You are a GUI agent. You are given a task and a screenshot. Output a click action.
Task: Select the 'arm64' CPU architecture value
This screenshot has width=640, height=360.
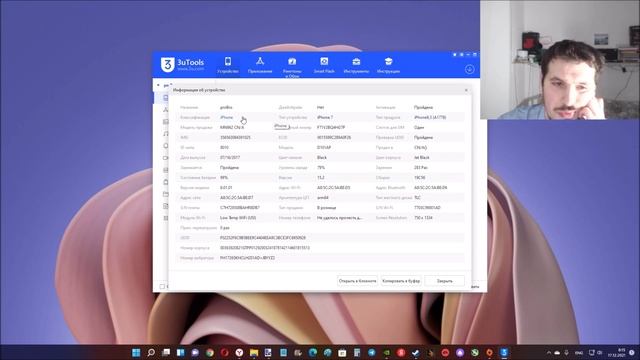[322, 198]
